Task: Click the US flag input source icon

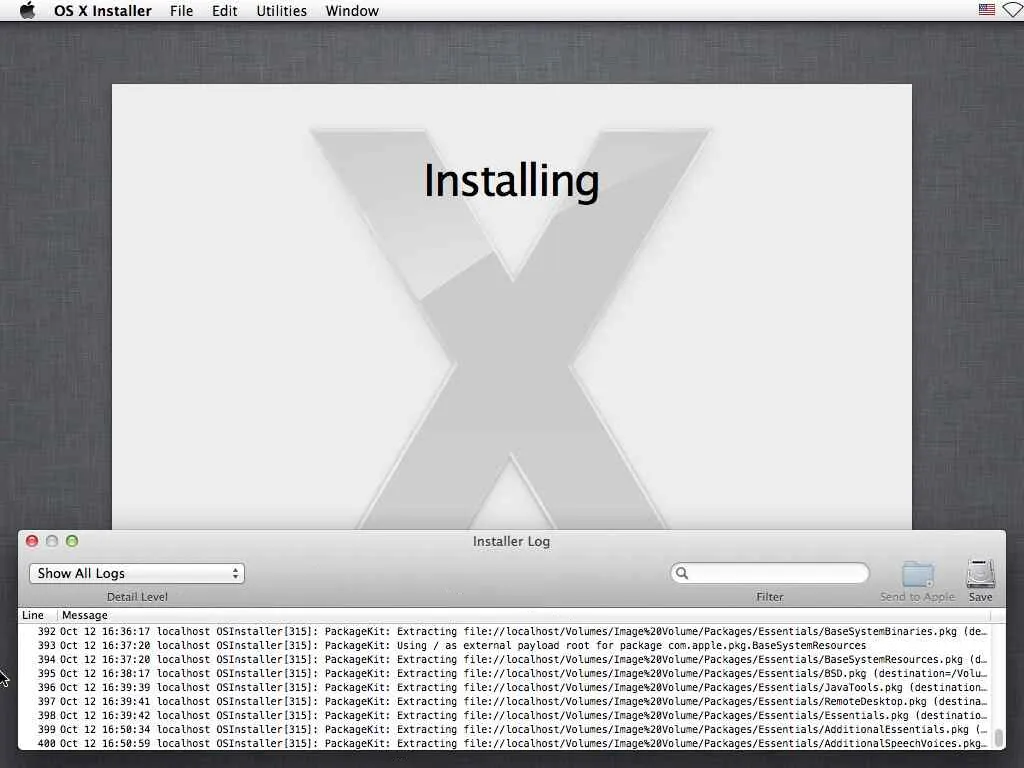Action: tap(986, 10)
